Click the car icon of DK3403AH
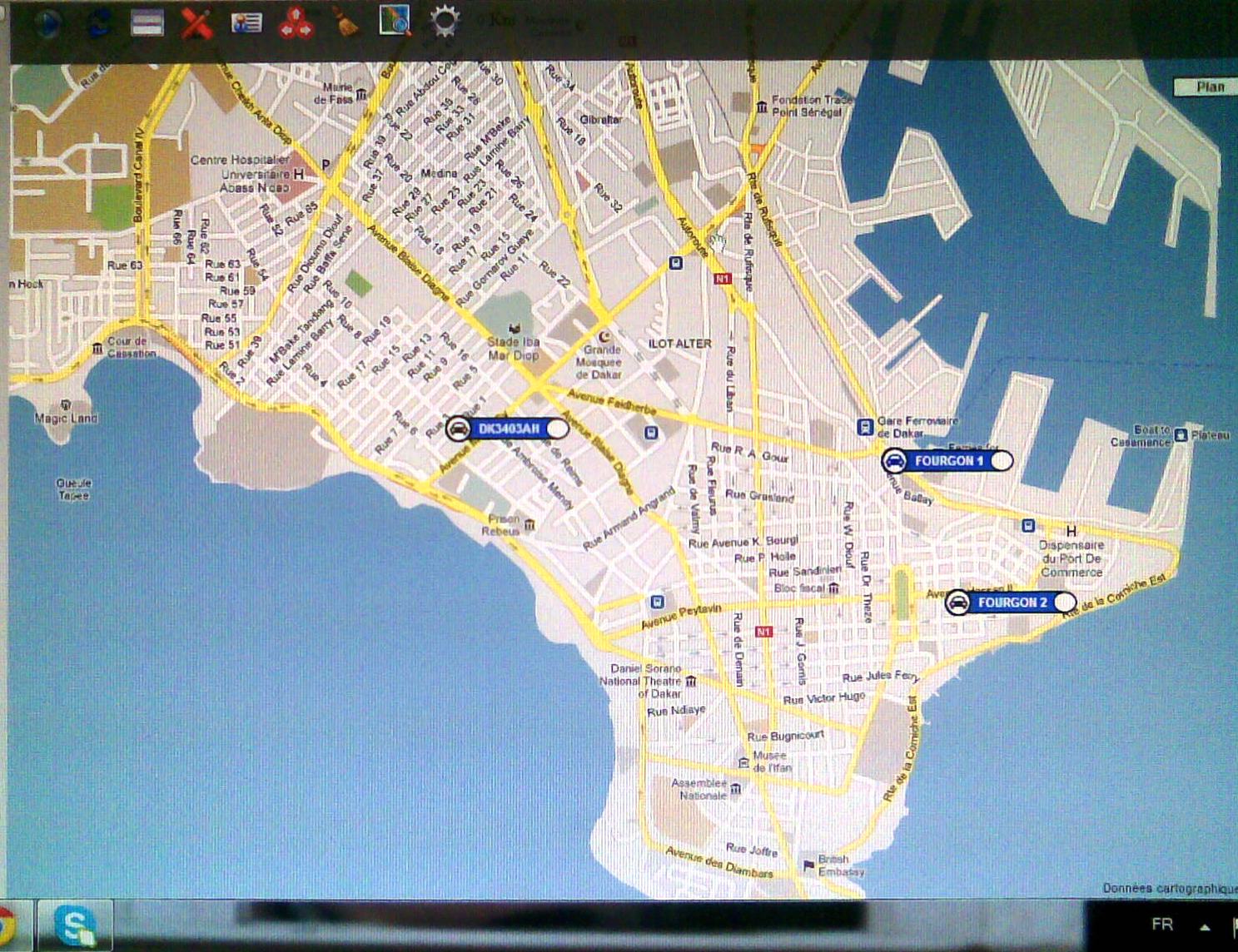Screen dimensions: 1238x952 pos(458,429)
